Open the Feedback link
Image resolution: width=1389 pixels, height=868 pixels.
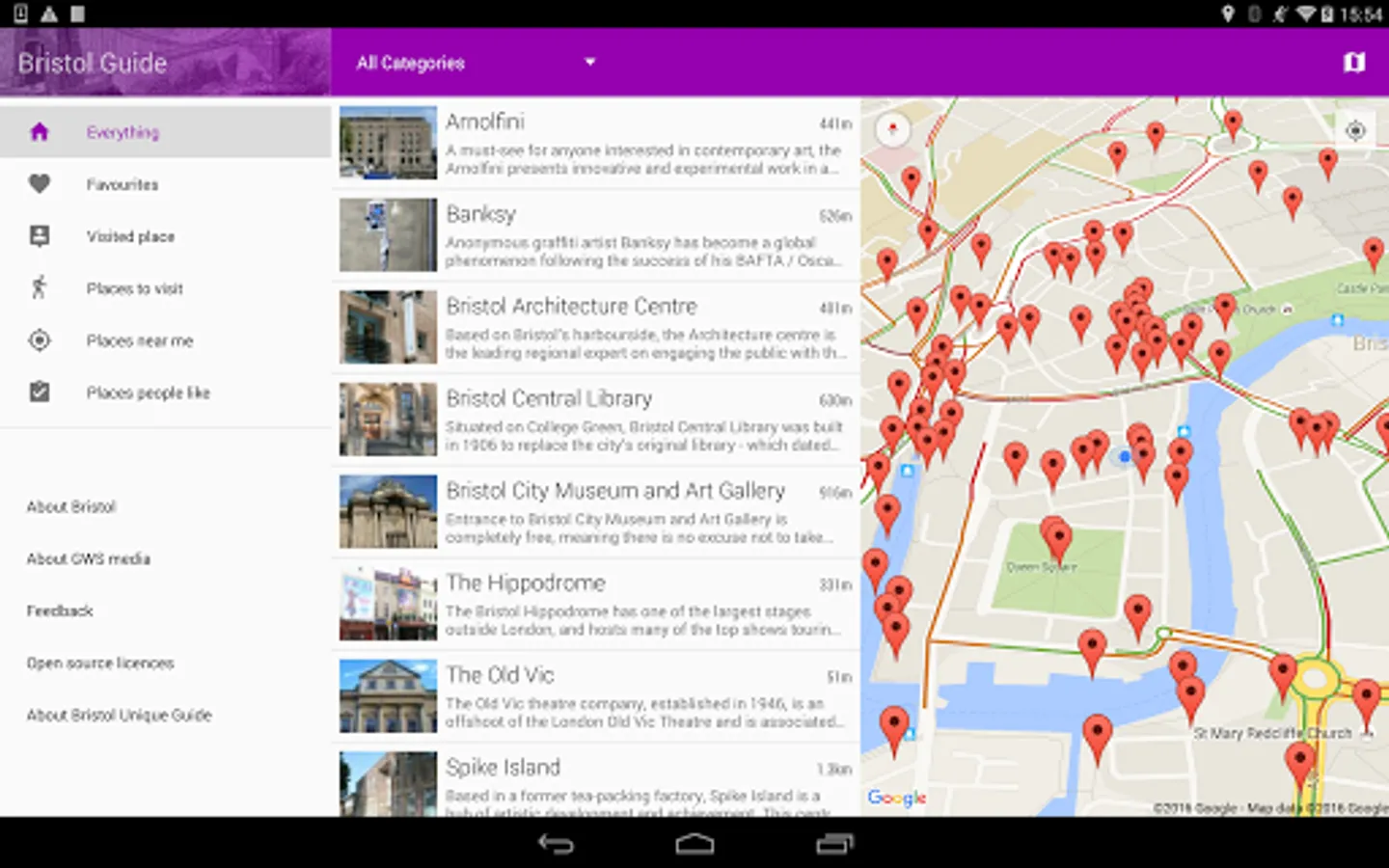[x=60, y=610]
